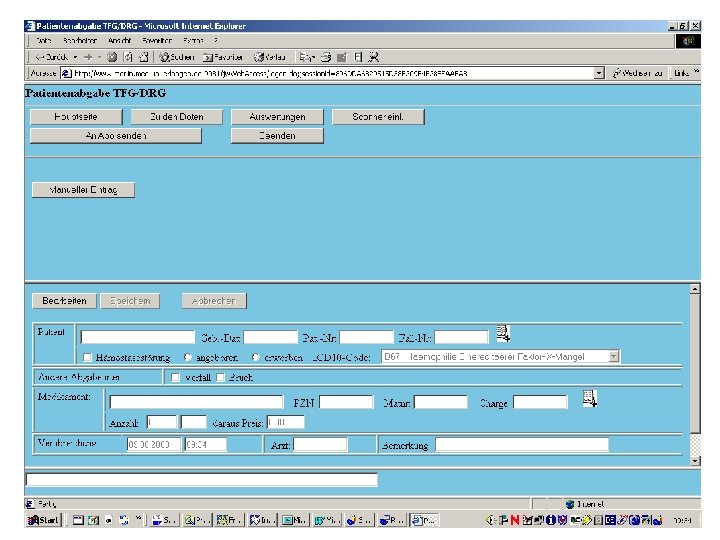
Task: Select the angeboren radio button
Action: click(187, 357)
